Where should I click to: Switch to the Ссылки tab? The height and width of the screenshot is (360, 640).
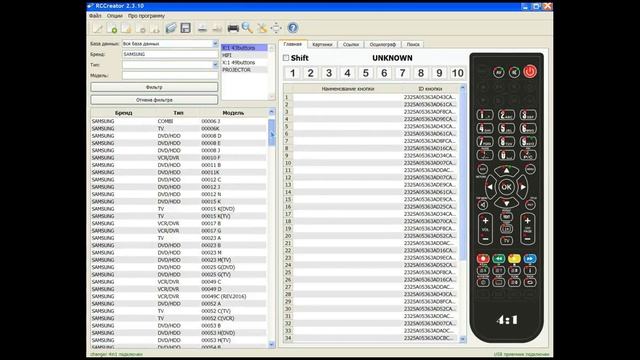(x=351, y=44)
